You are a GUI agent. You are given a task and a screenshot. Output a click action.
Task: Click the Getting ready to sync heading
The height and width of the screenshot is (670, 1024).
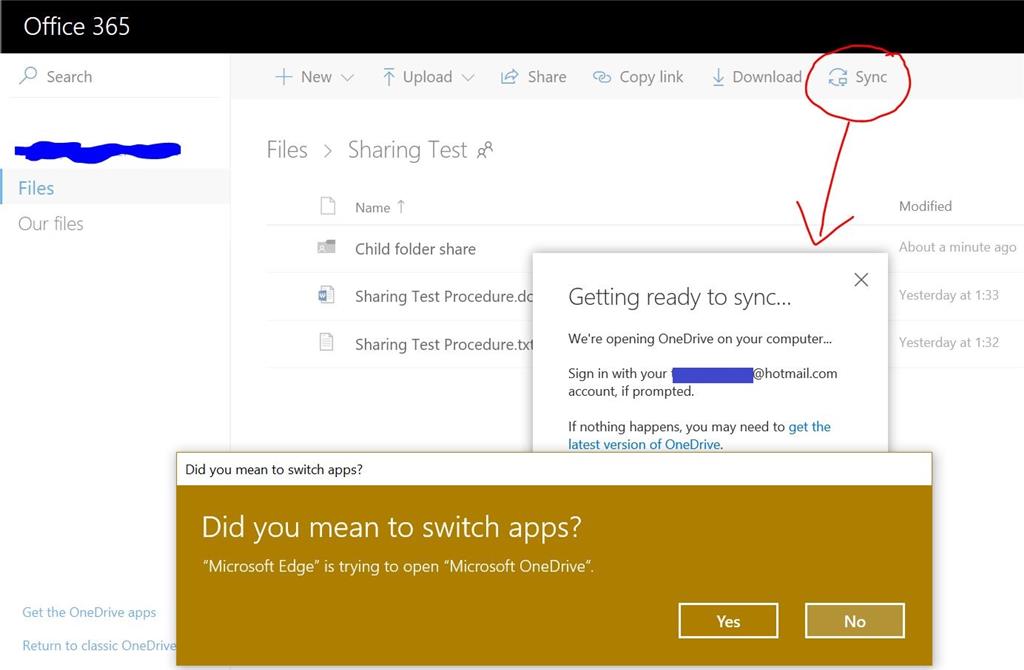pos(679,297)
